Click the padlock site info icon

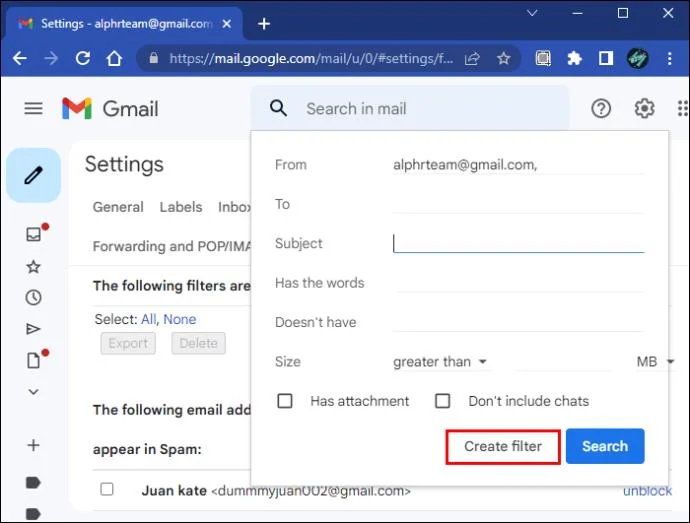click(x=154, y=58)
